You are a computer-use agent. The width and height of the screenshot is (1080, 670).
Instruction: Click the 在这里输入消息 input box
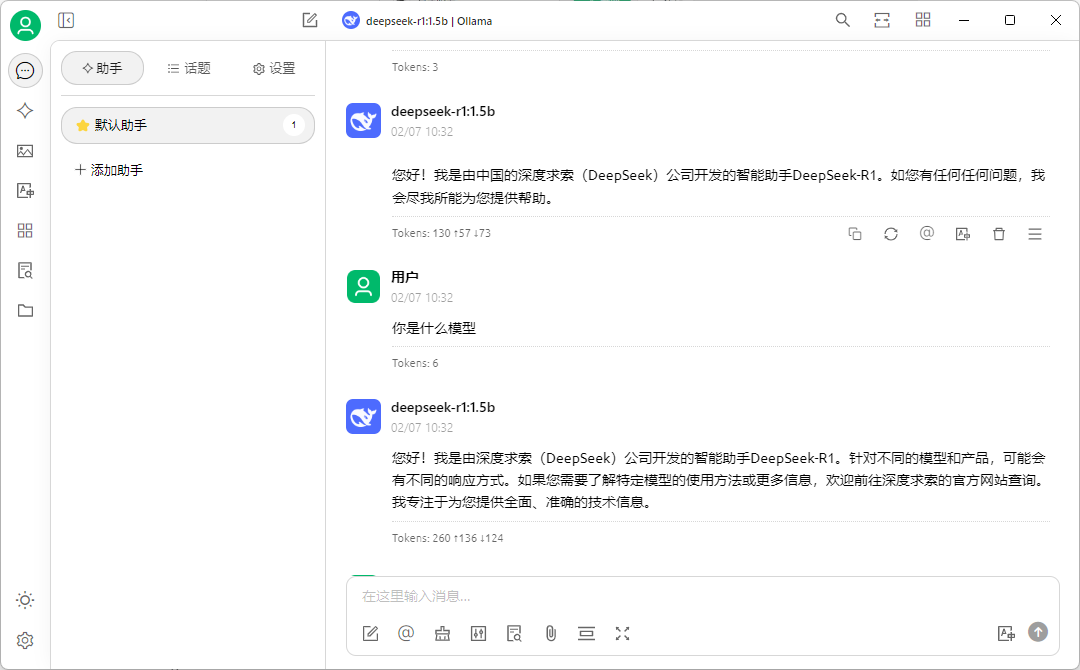[x=703, y=596]
